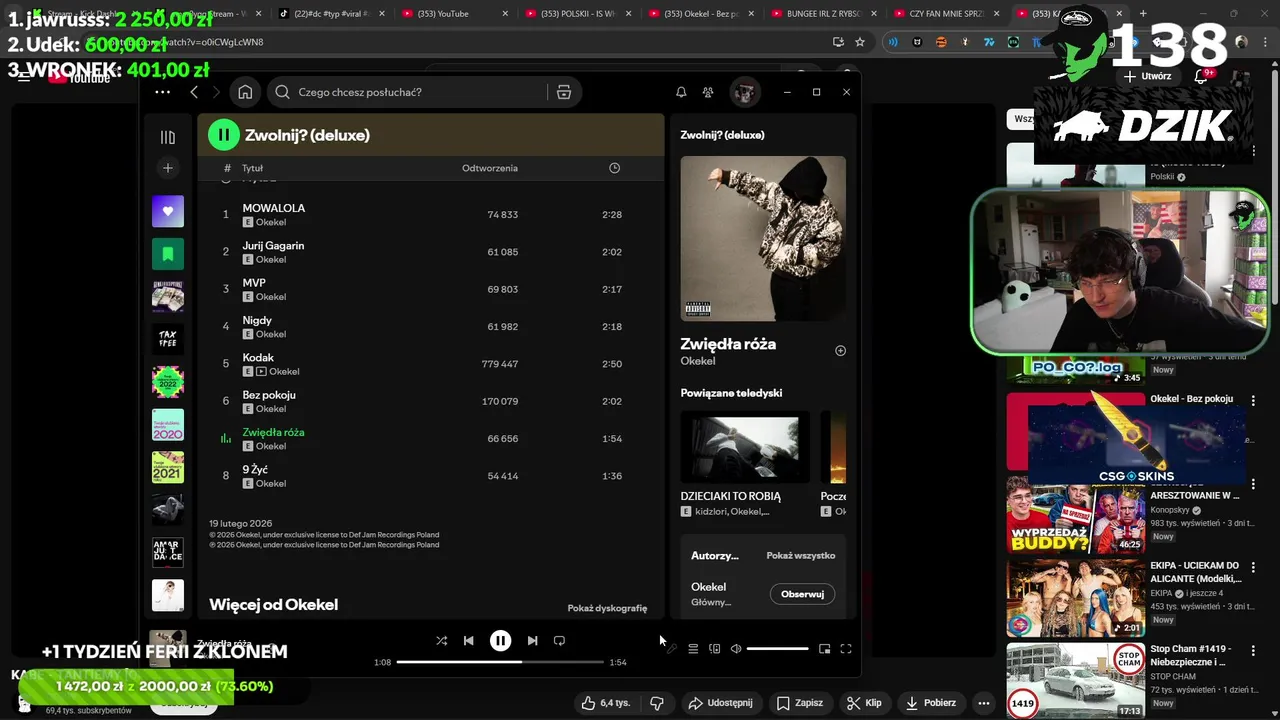Switch to the CZY FAN MNIE SPRZ browser tab
1280x720 pixels.
coord(945,14)
